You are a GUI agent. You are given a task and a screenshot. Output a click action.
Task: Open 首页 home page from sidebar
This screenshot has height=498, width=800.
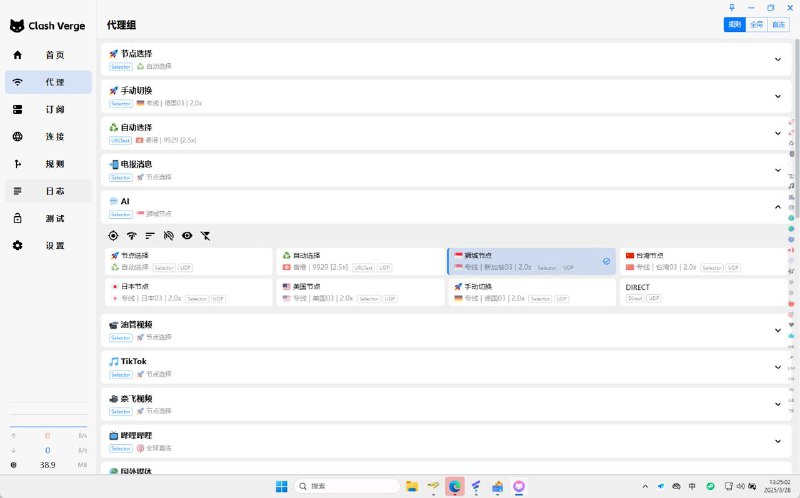tap(55, 55)
